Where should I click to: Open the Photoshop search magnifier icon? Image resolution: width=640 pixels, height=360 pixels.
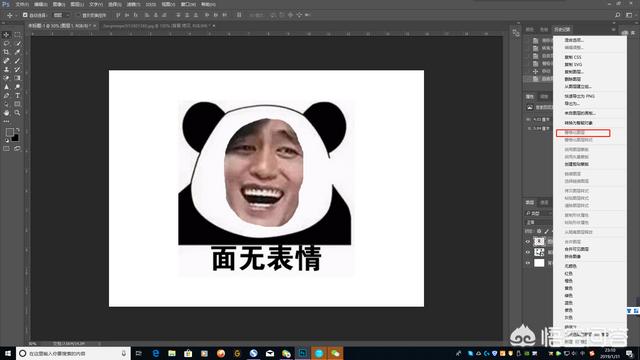(618, 15)
